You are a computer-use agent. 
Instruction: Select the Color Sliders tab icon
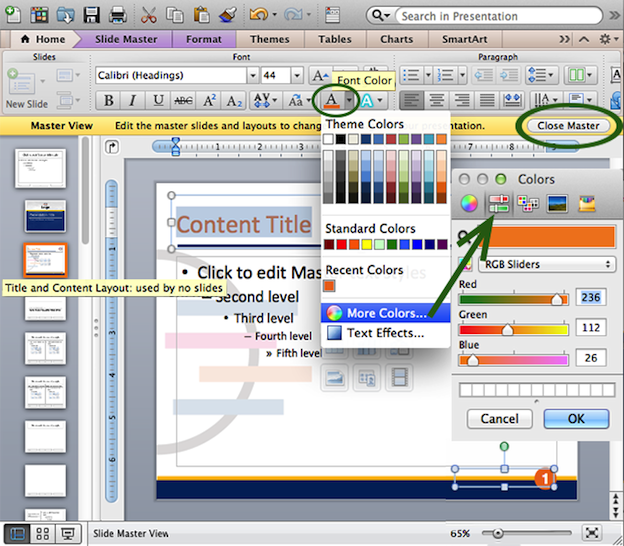click(x=497, y=205)
